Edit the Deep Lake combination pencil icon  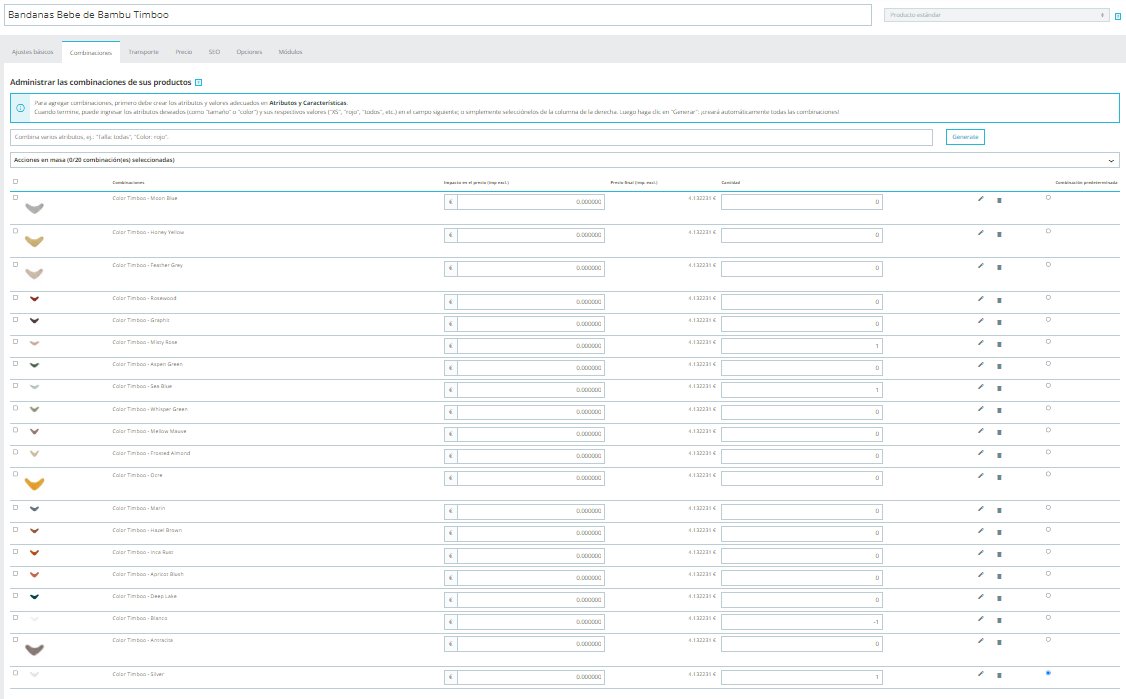coord(980,597)
